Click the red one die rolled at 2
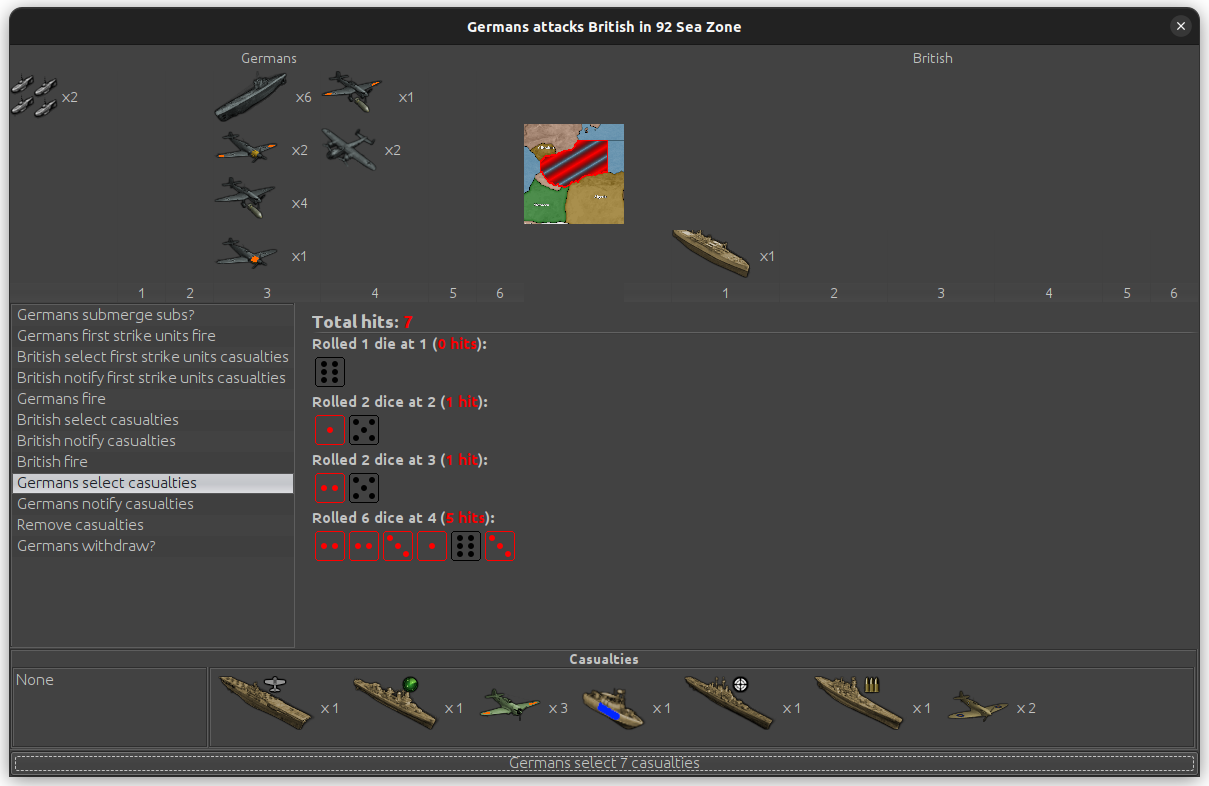The height and width of the screenshot is (786, 1209). (330, 430)
